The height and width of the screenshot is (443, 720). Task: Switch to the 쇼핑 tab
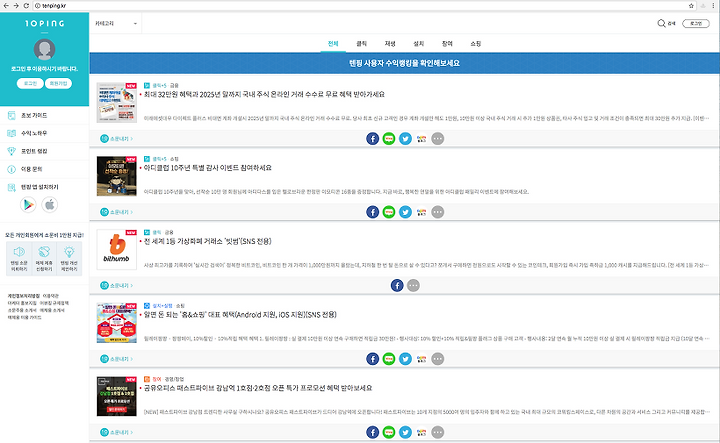[x=475, y=44]
